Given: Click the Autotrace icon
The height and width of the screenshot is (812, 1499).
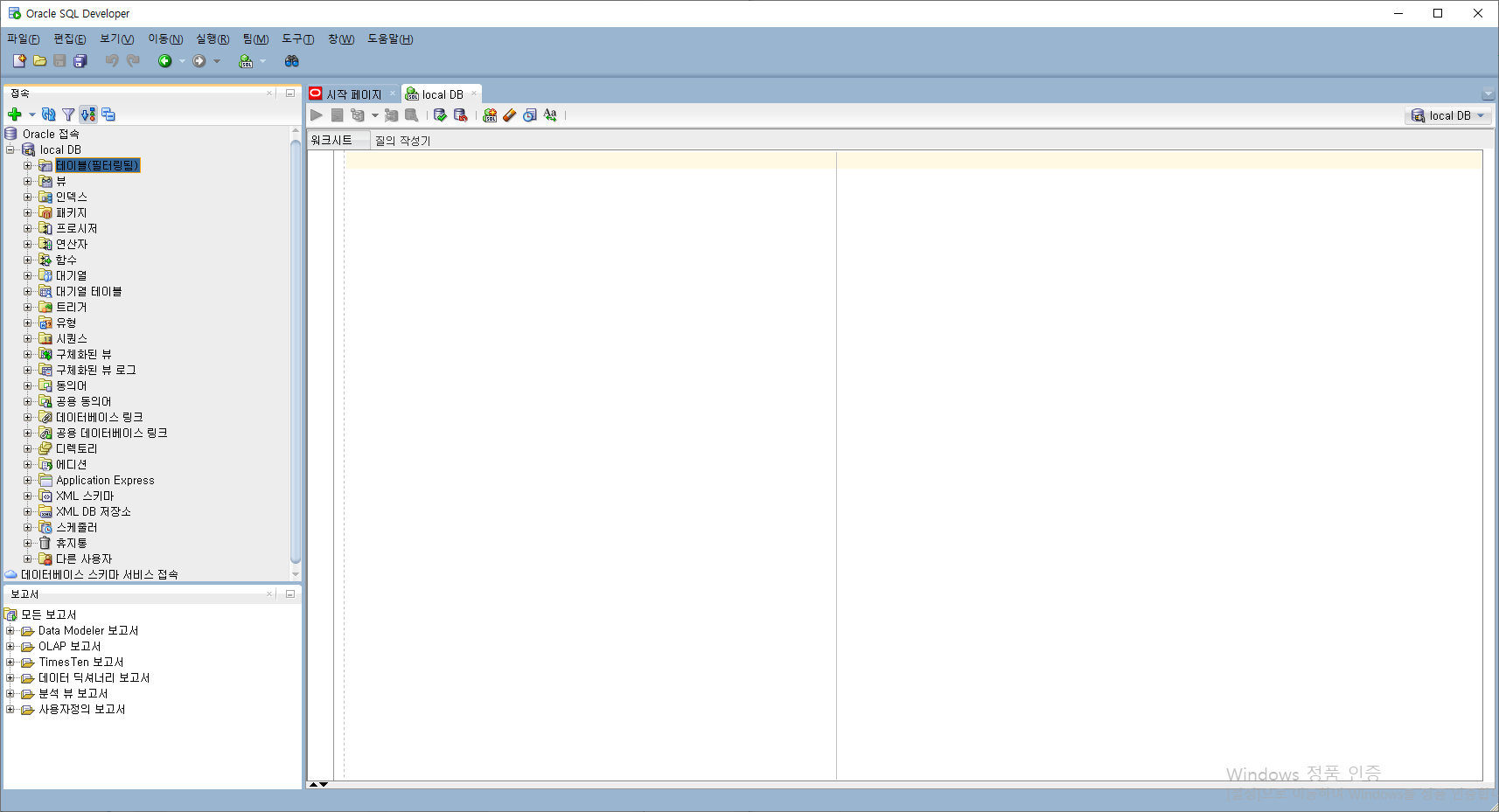Looking at the screenshot, I should click(x=391, y=115).
